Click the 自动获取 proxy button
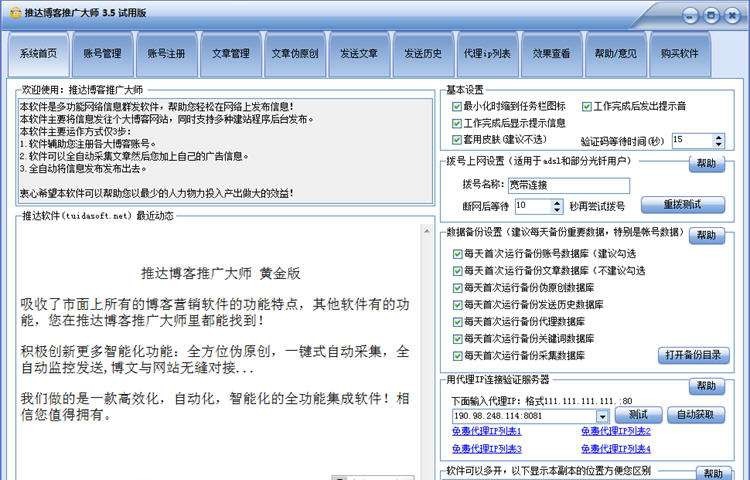Viewport: 750px width, 480px height. 695,415
